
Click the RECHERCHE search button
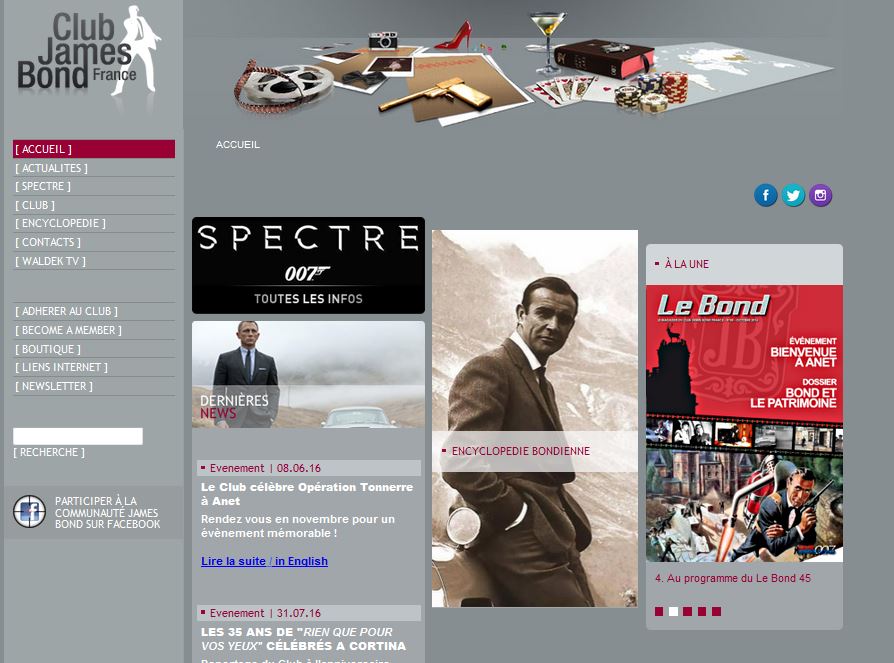(49, 452)
